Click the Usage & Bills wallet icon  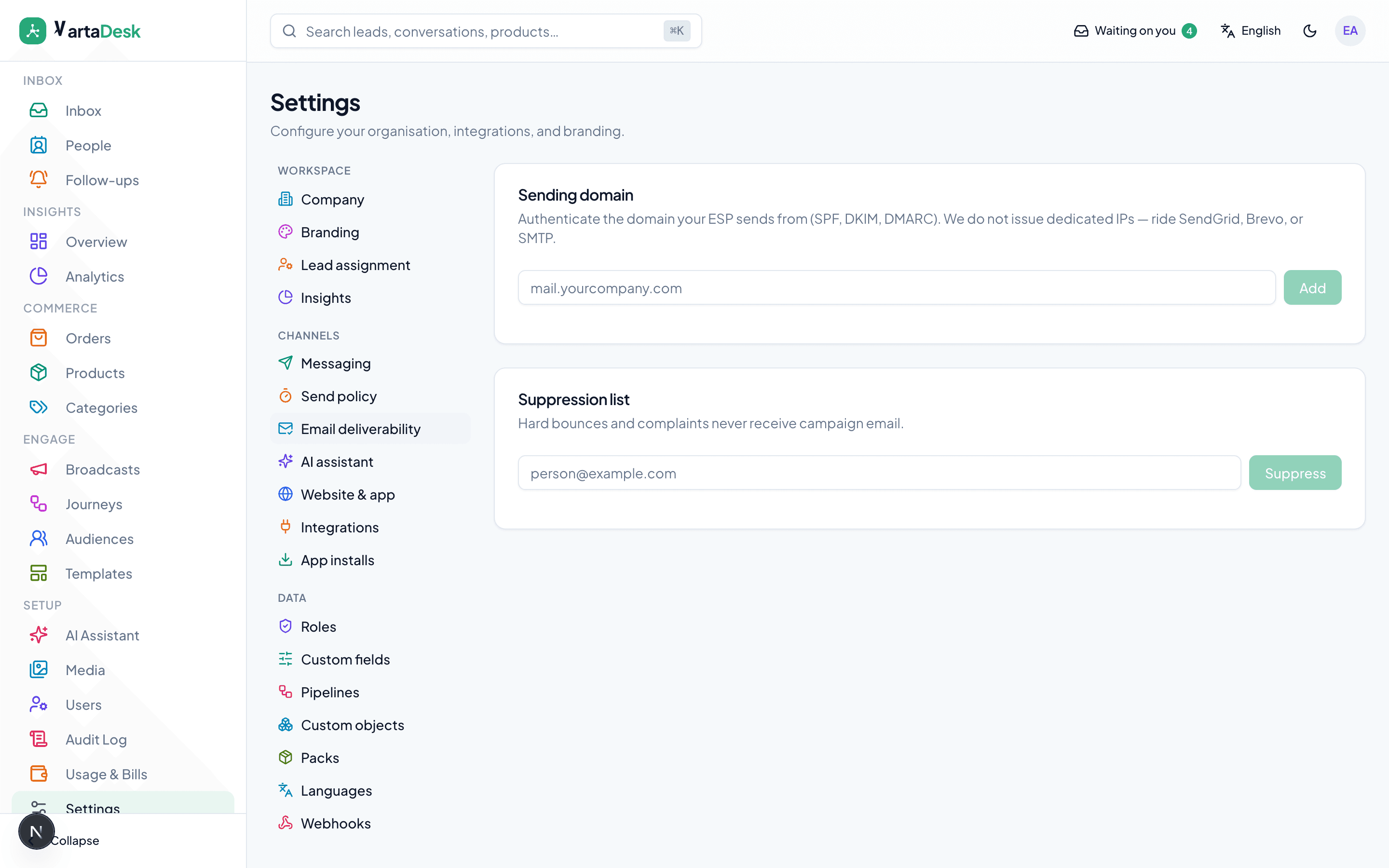(39, 774)
